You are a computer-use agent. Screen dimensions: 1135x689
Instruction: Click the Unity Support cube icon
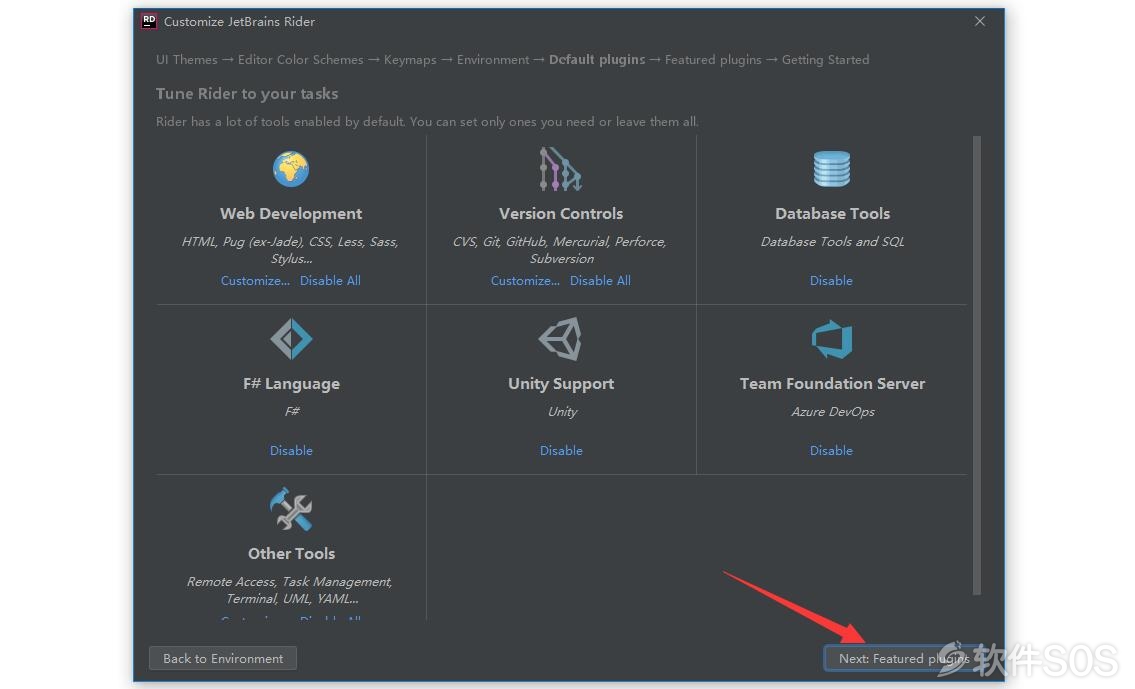coord(560,339)
